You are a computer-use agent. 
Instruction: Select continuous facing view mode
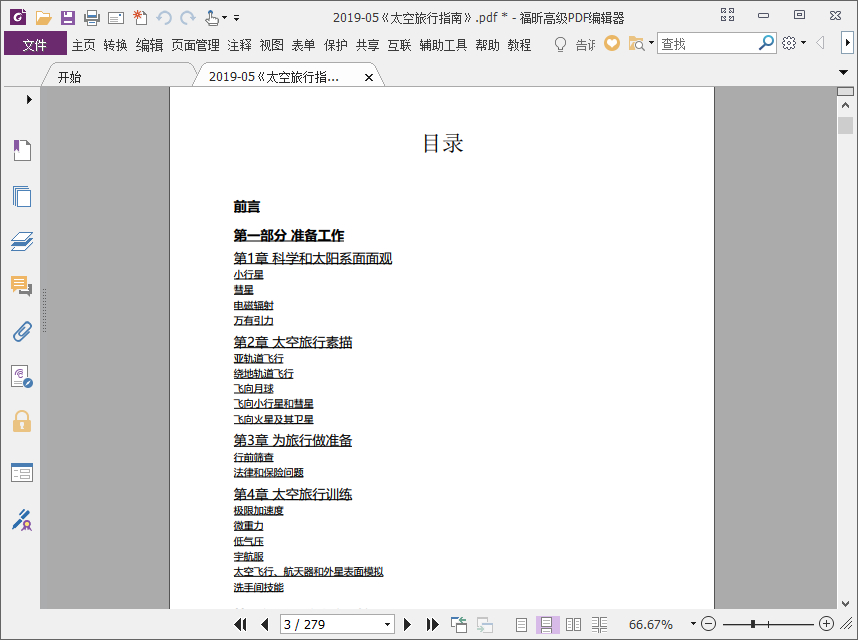pos(599,624)
